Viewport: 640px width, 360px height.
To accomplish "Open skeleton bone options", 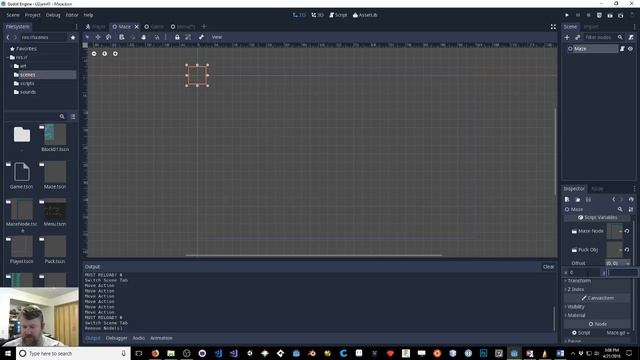I will tap(201, 37).
